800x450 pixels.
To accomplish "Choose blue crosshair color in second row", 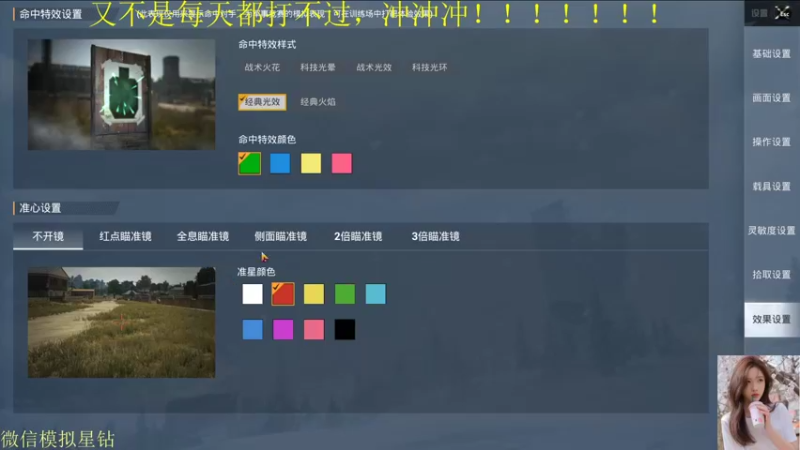I will [x=253, y=330].
